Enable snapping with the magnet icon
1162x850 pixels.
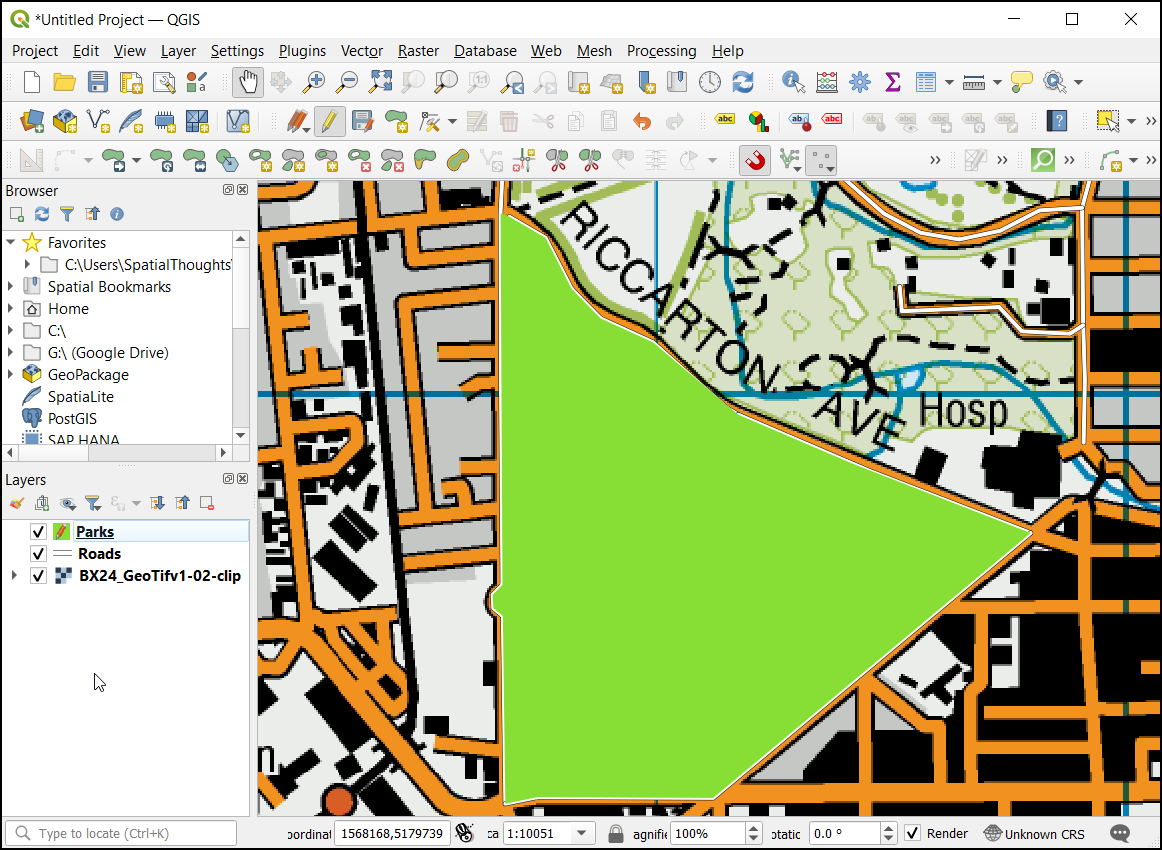pos(755,160)
